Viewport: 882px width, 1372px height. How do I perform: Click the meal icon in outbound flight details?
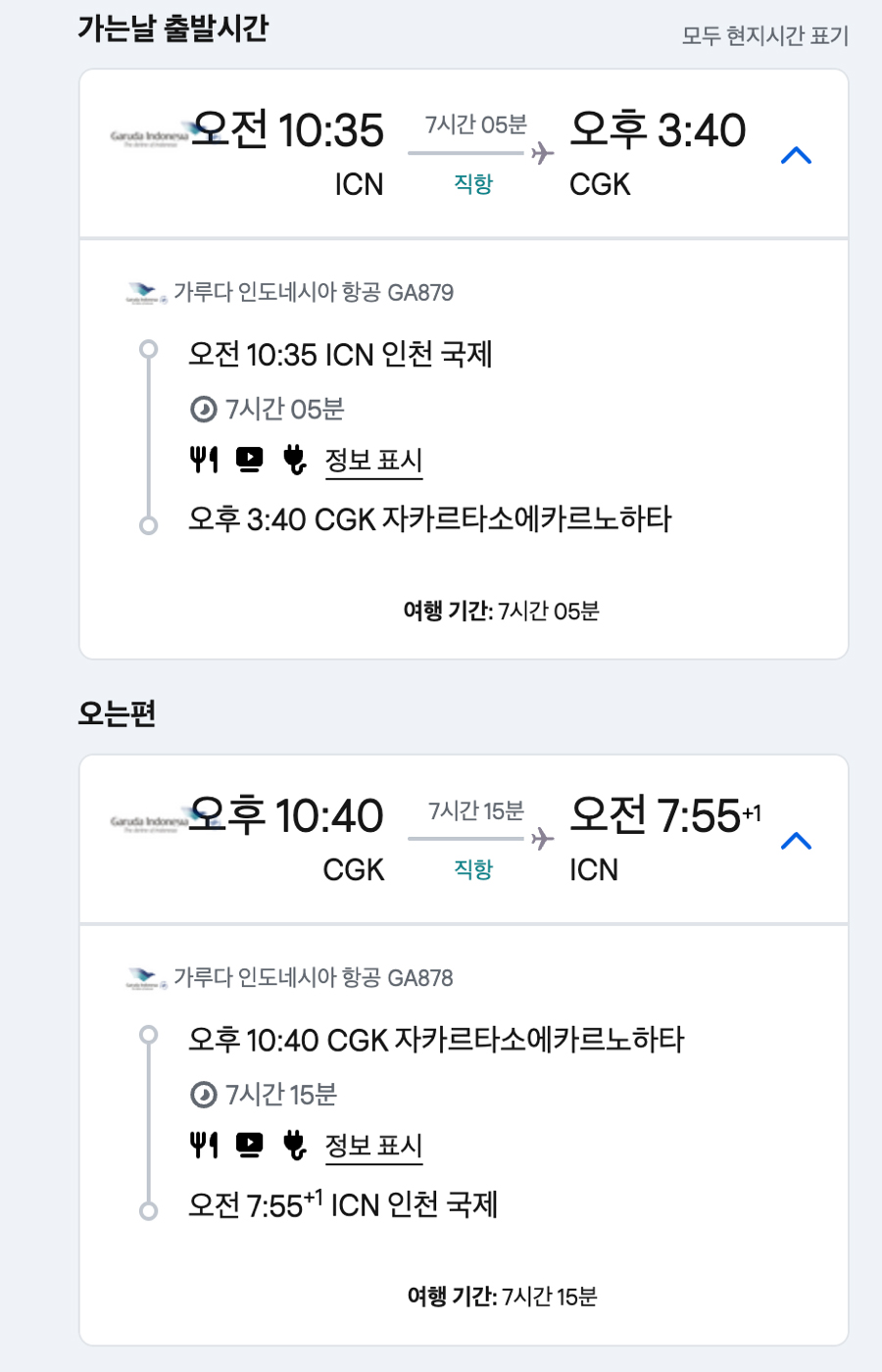coord(203,459)
